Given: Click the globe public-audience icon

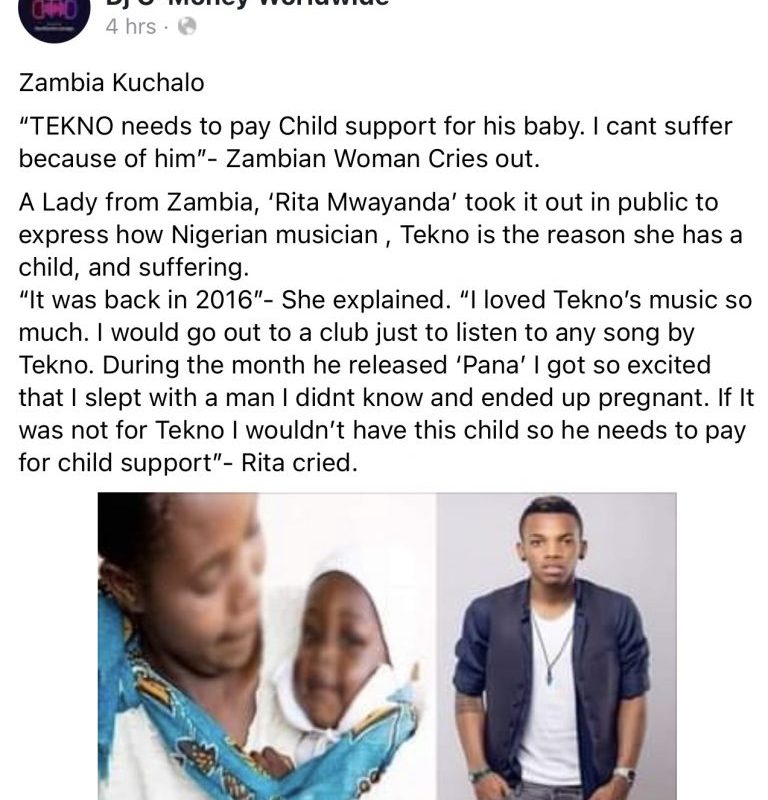Looking at the screenshot, I should pos(186,27).
